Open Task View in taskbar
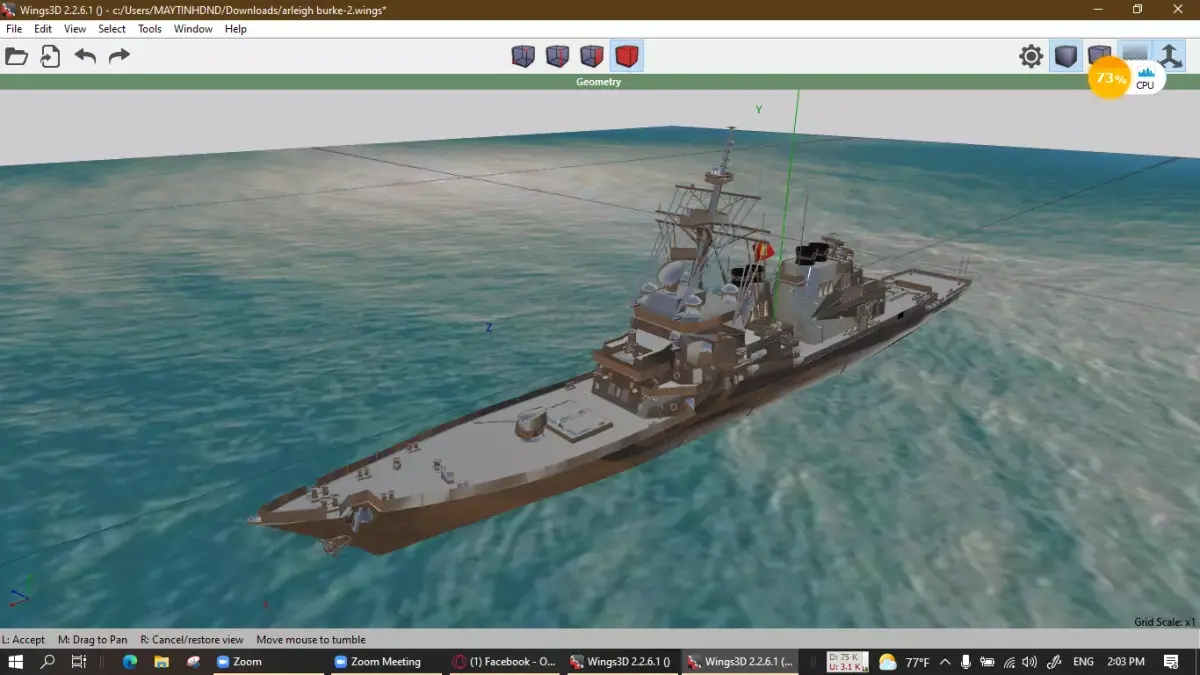This screenshot has height=675, width=1200. point(79,661)
